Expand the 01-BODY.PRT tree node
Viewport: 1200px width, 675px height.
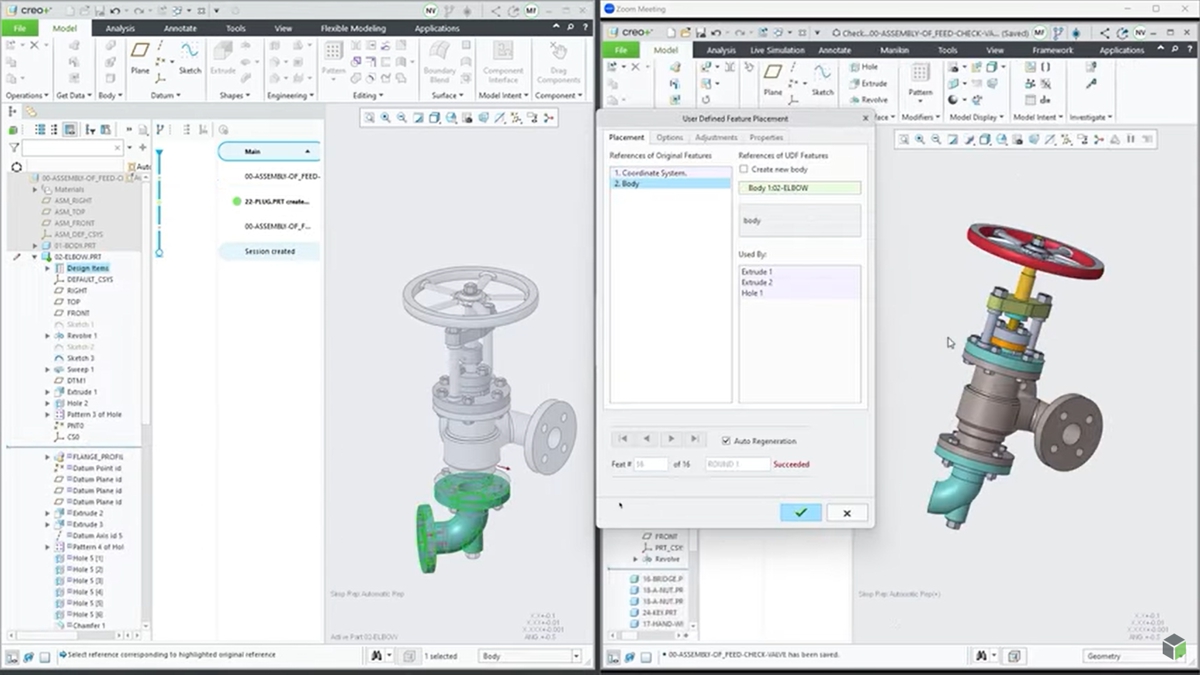click(35, 245)
